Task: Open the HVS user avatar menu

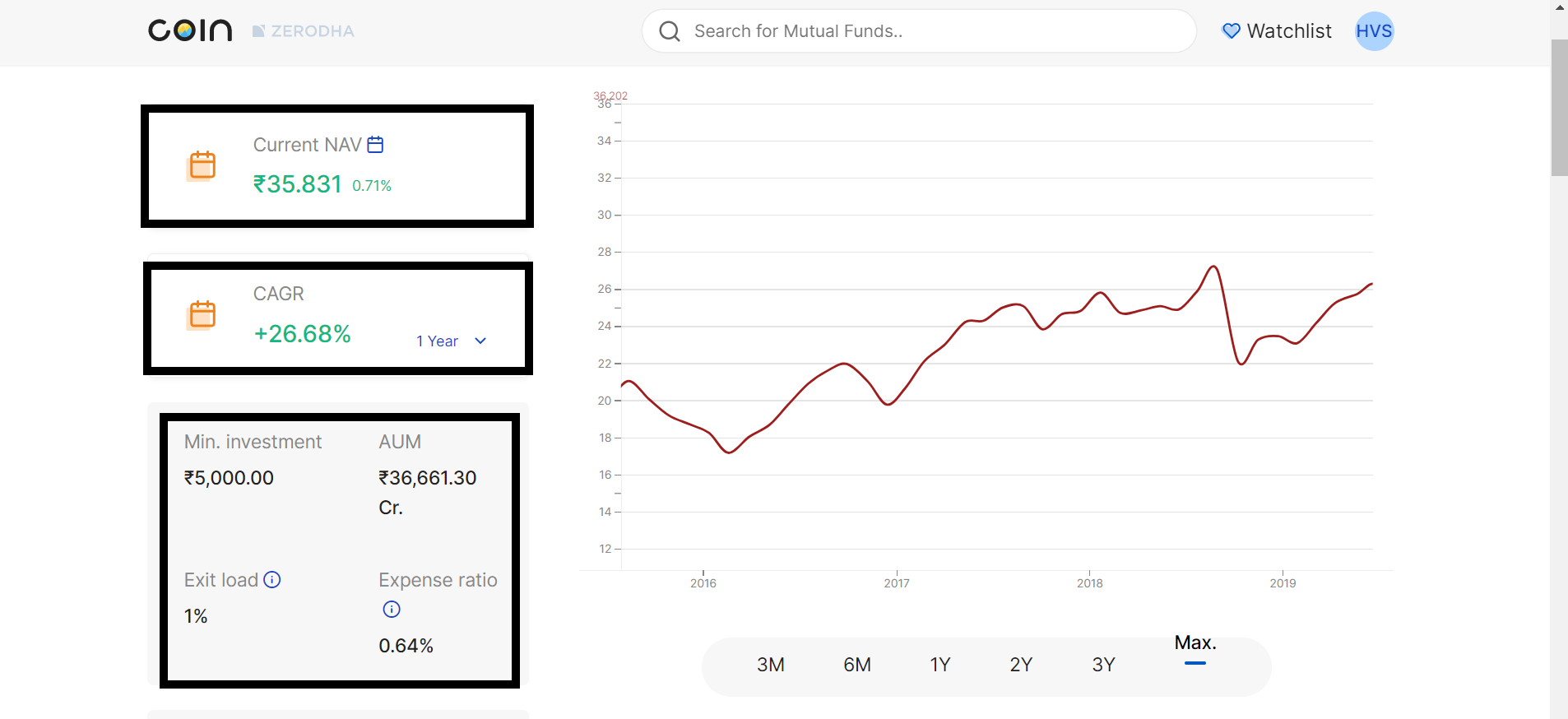Action: pos(1374,31)
